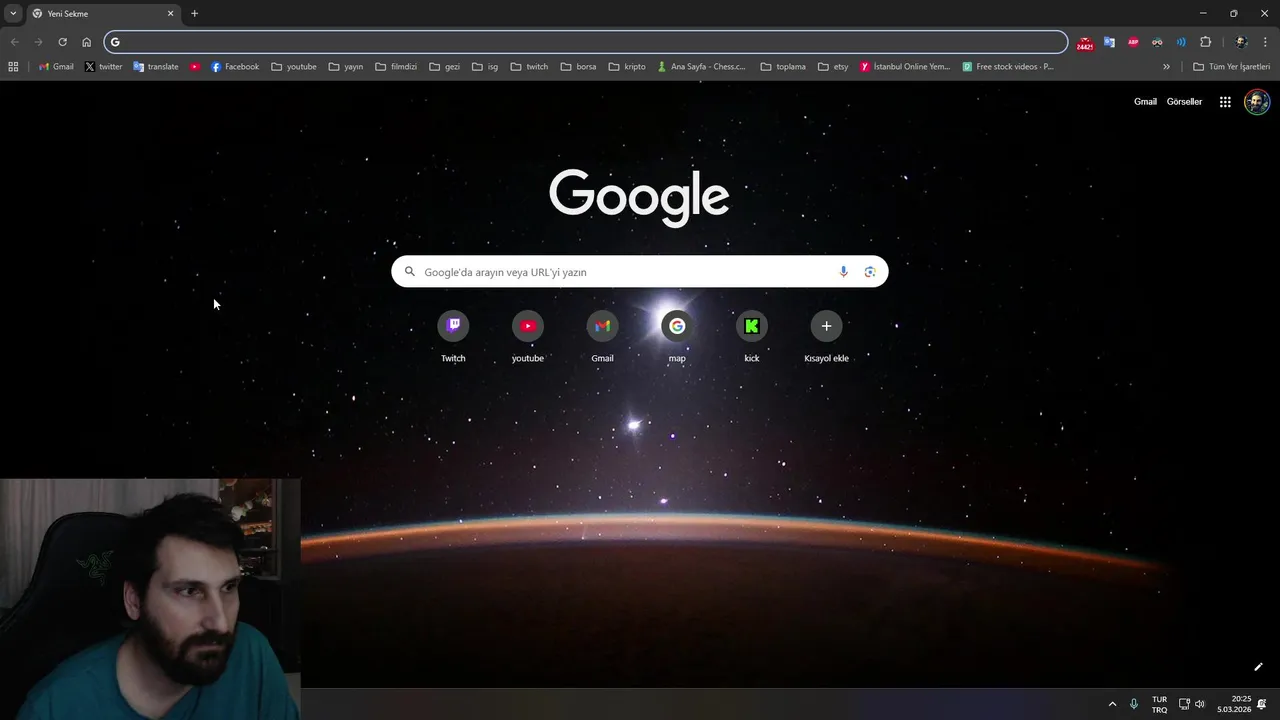Expand the youtube bookmarks folder
Screen dimensions: 1280x720
coord(294,67)
